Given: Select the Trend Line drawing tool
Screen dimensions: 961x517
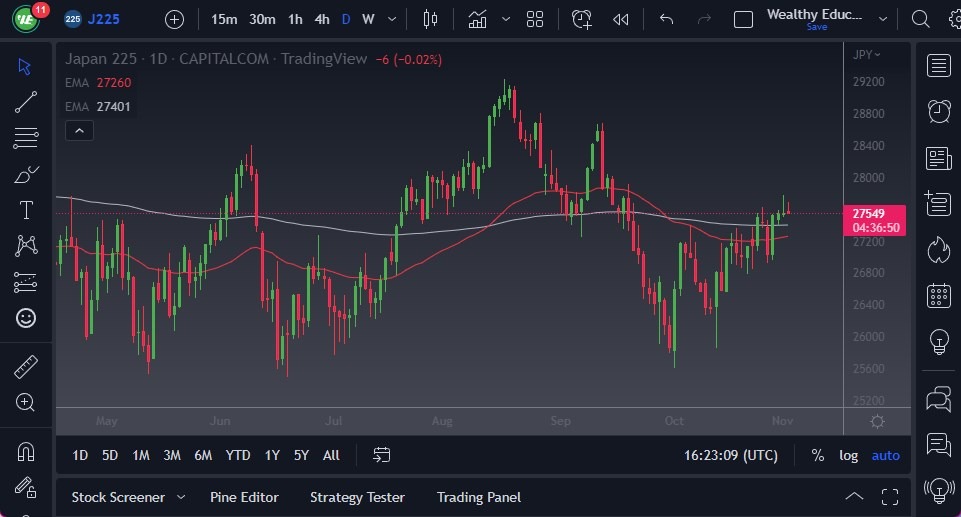Looking at the screenshot, I should pyautogui.click(x=26, y=101).
